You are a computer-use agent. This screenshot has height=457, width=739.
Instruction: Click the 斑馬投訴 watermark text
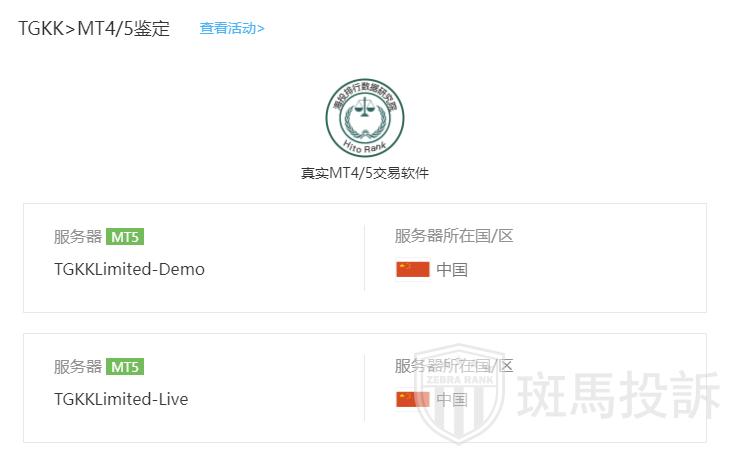620,397
